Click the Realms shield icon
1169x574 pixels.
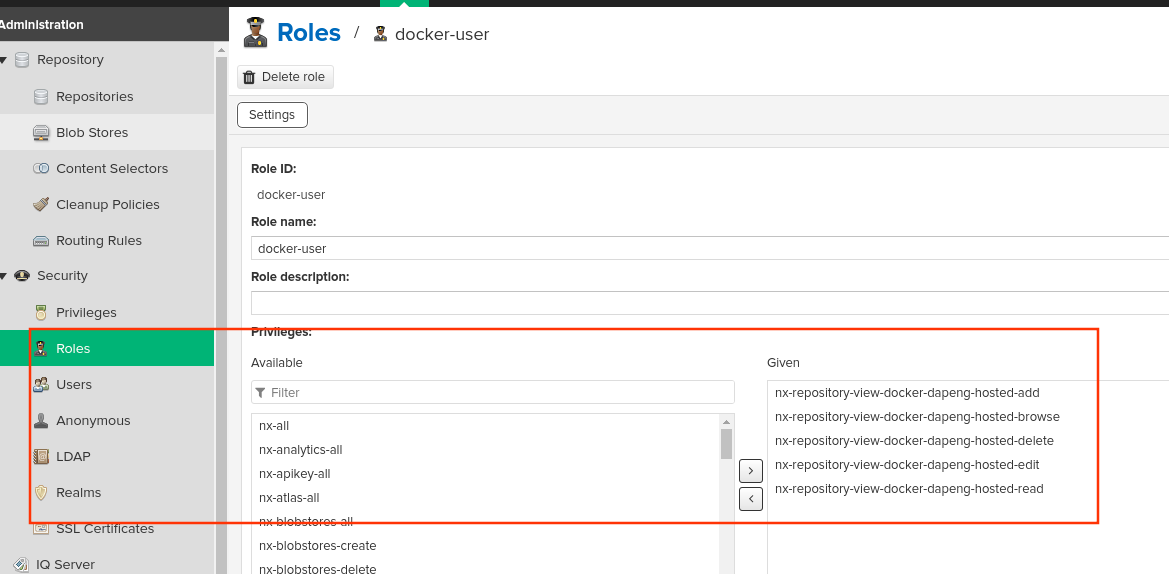(41, 493)
